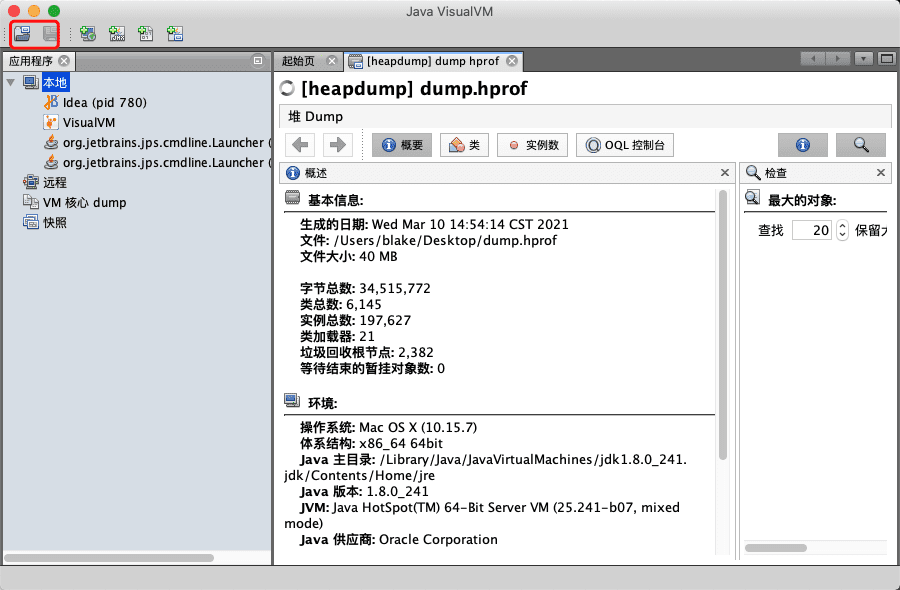
Task: Click the 垃圾回收根节点 value 2,382
Action: pyautogui.click(x=416, y=353)
